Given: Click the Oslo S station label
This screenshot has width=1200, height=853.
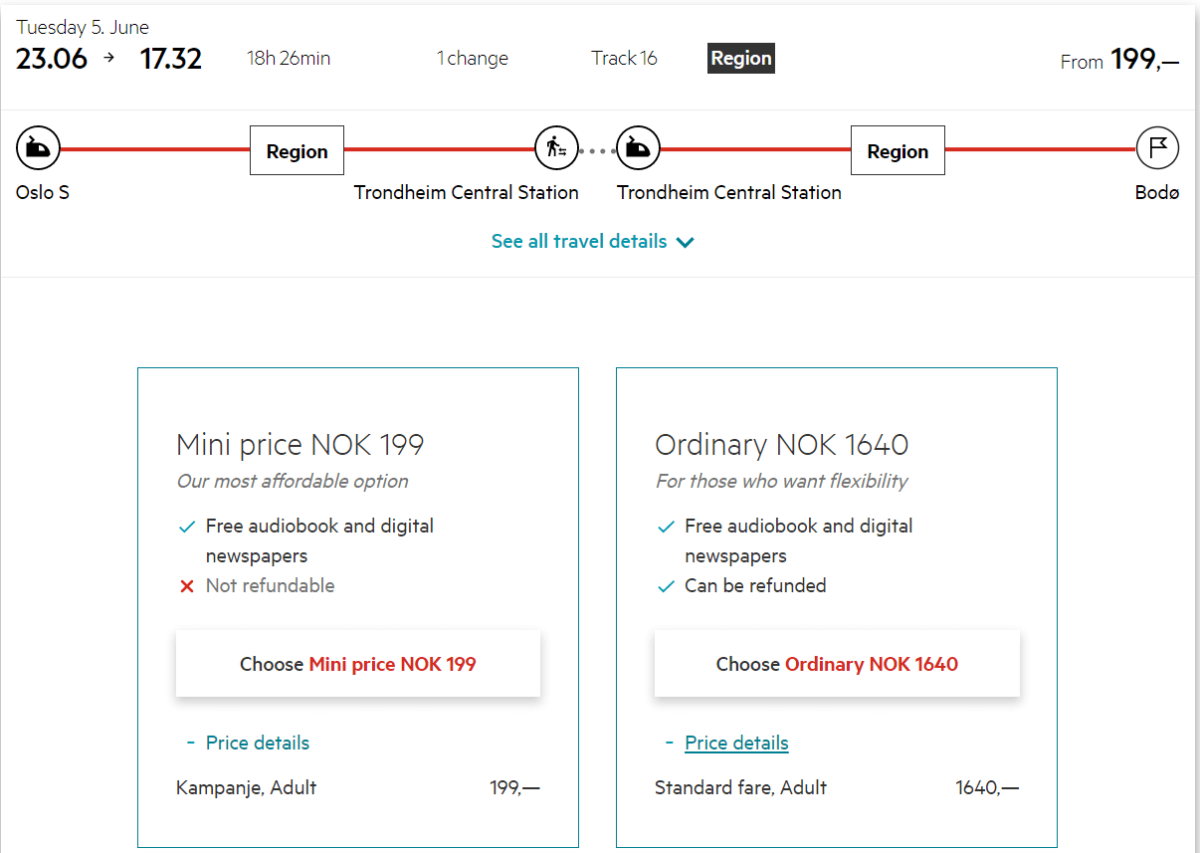Looking at the screenshot, I should (43, 192).
